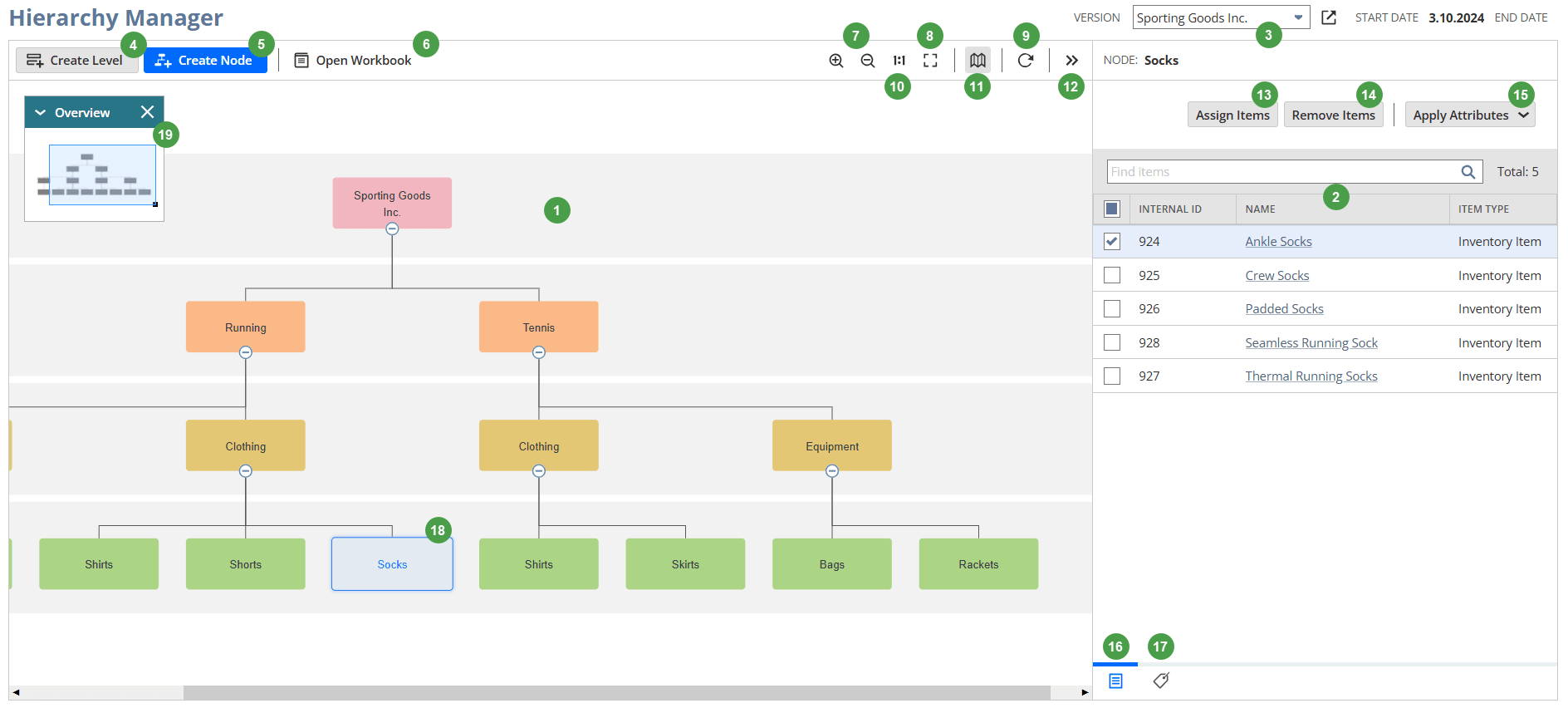Open the Padded Socks item link
The image size is (1568, 708).
pos(1284,309)
